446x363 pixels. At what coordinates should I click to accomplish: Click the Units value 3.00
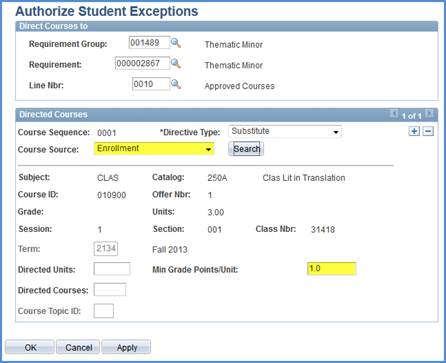tap(216, 212)
